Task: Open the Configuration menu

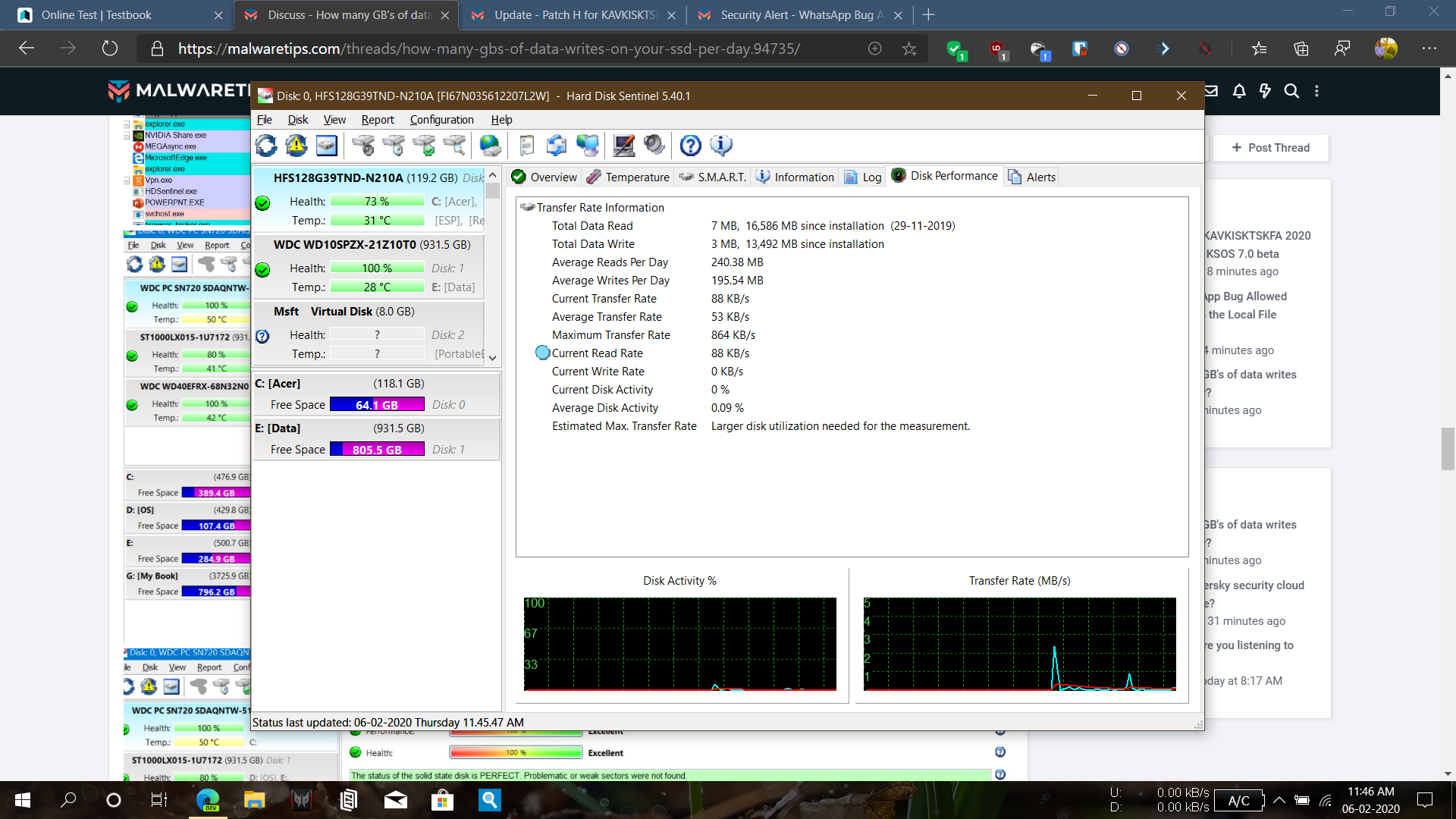Action: click(441, 120)
